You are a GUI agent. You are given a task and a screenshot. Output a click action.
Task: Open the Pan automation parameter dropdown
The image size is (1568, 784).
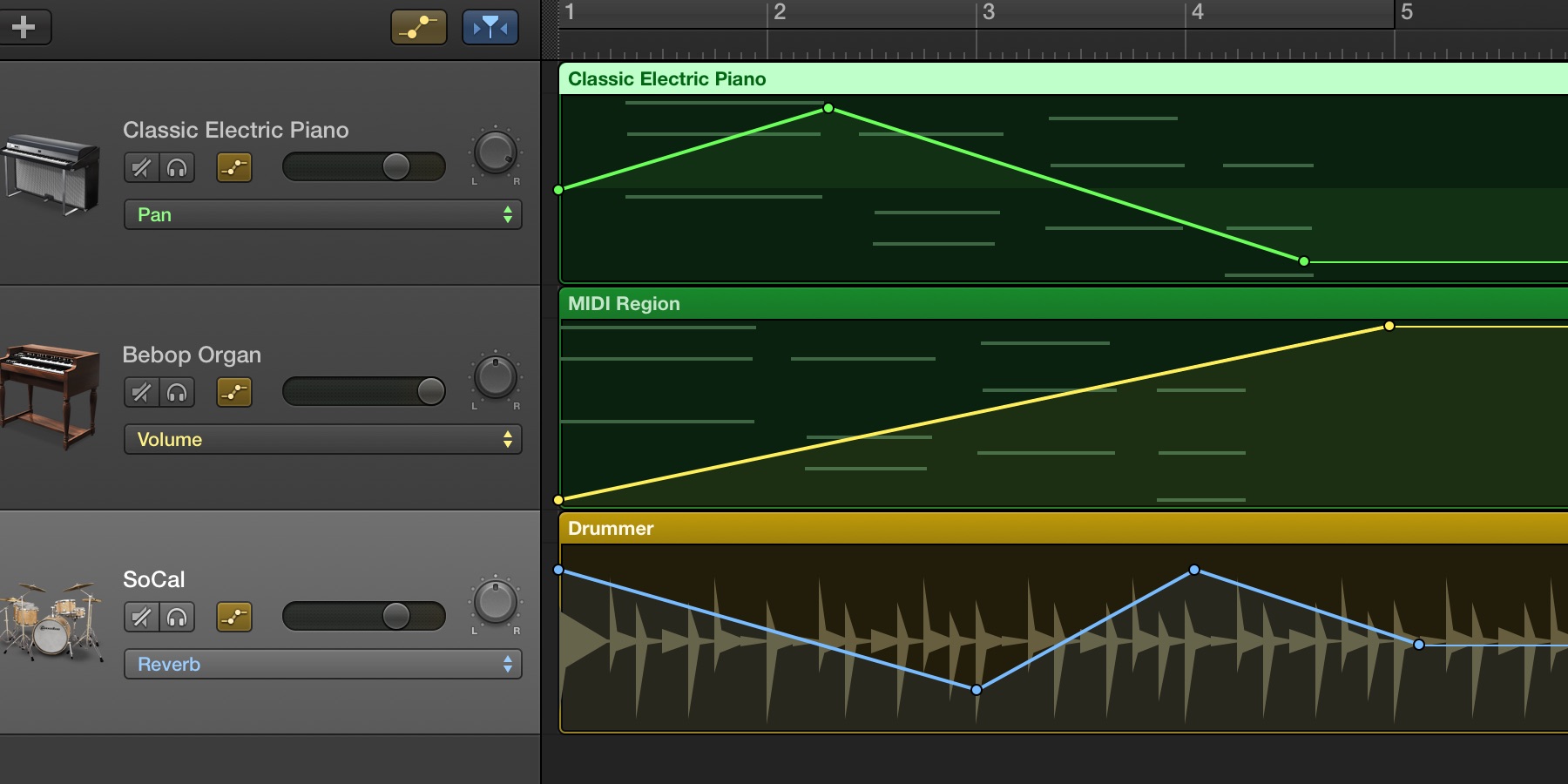pyautogui.click(x=323, y=214)
